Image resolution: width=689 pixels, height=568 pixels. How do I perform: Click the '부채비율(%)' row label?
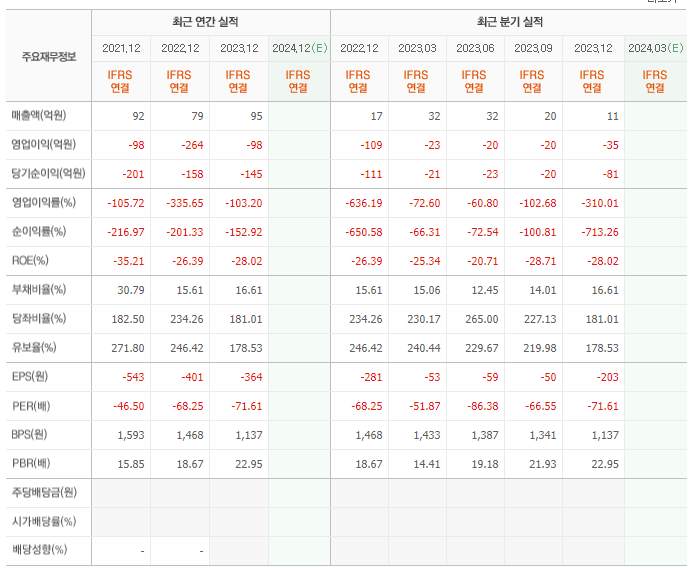click(x=39, y=289)
